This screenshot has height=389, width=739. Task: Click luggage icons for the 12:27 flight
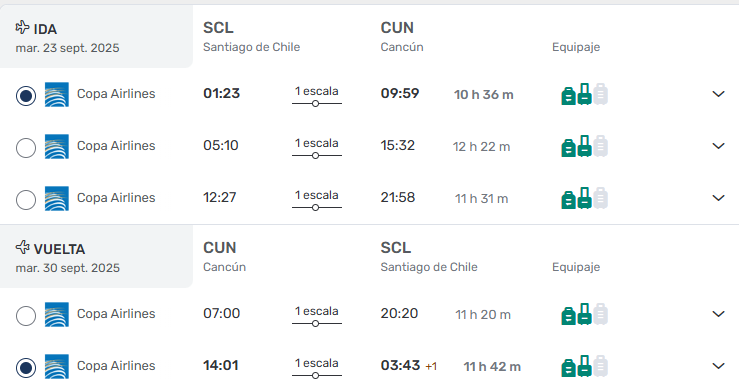[584, 198]
